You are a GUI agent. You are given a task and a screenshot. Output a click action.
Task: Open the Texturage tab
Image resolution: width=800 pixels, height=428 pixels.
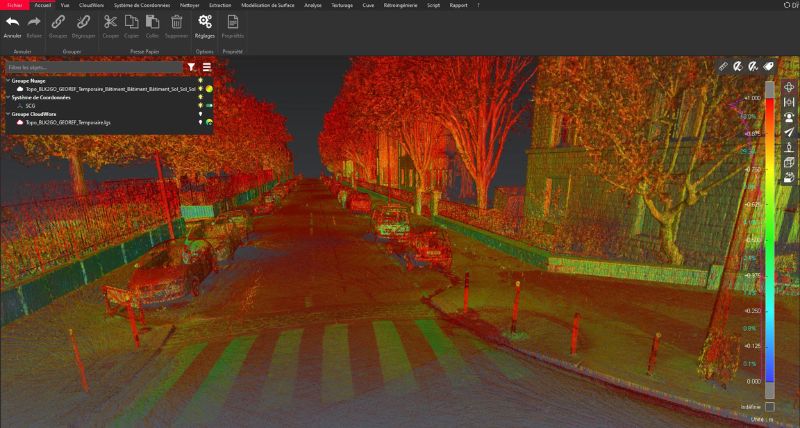(342, 5)
